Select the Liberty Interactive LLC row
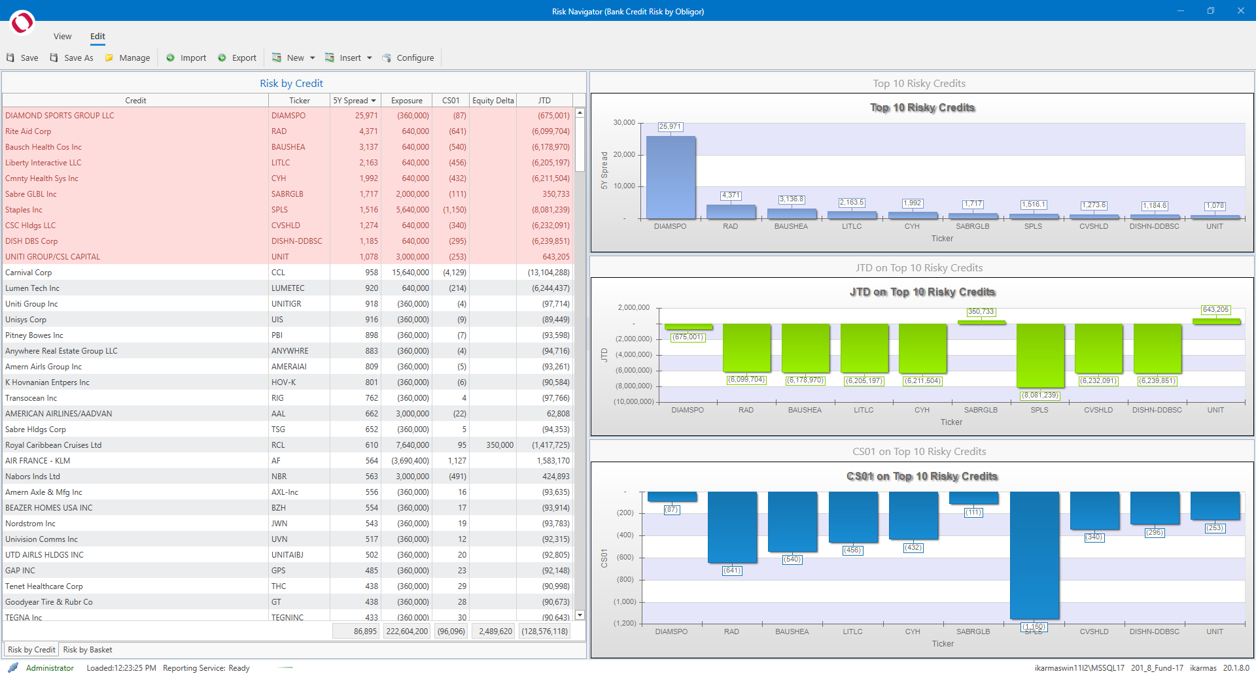Image resolution: width=1256 pixels, height=674 pixels. 288,162
